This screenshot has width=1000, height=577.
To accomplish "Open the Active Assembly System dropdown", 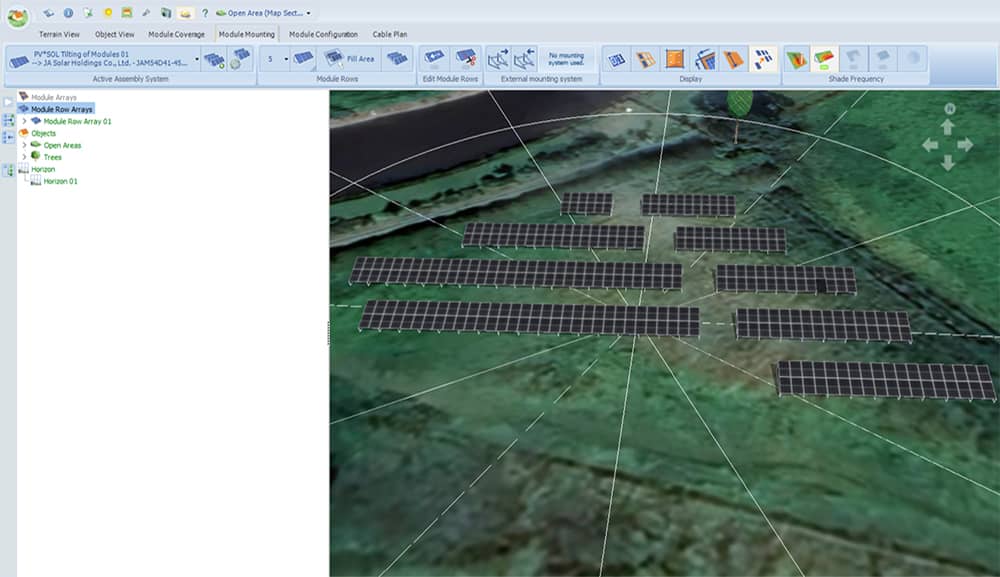I will tap(196, 59).
